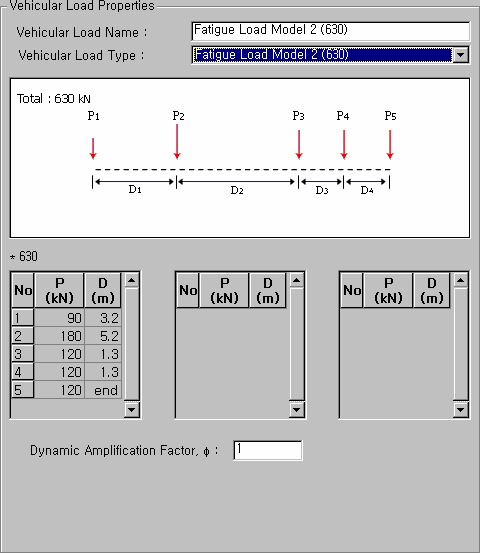Click the Dynamic Amplification Factor input field

pos(268,450)
